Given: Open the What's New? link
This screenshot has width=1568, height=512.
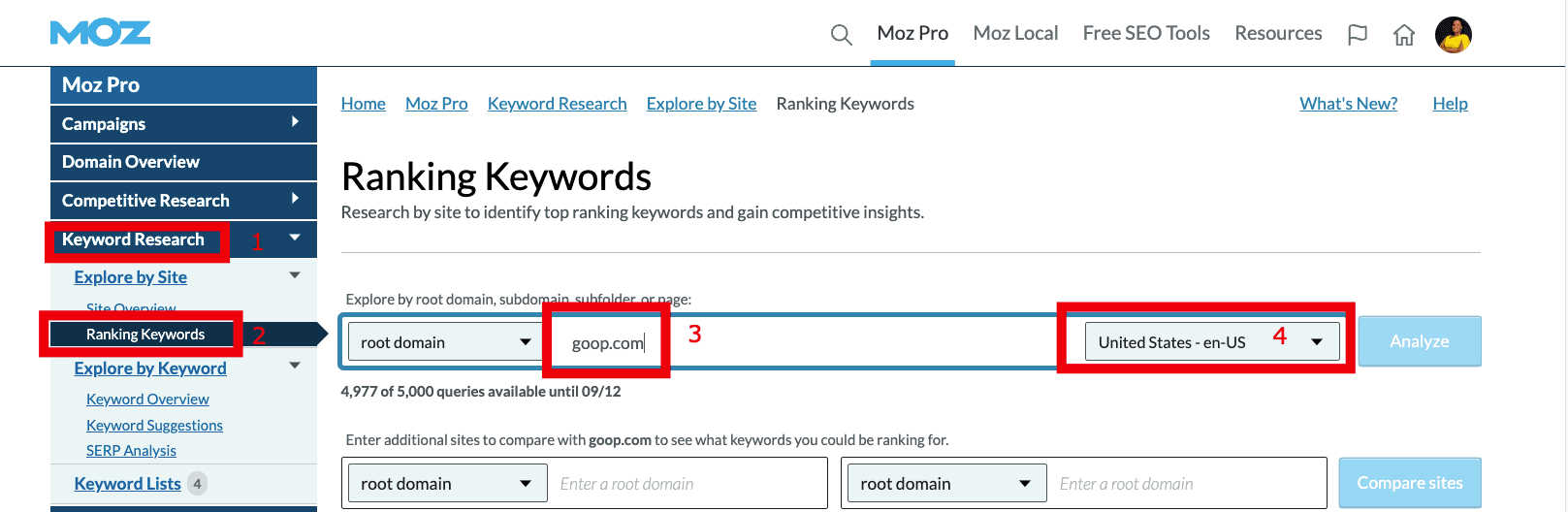Looking at the screenshot, I should pyautogui.click(x=1348, y=104).
